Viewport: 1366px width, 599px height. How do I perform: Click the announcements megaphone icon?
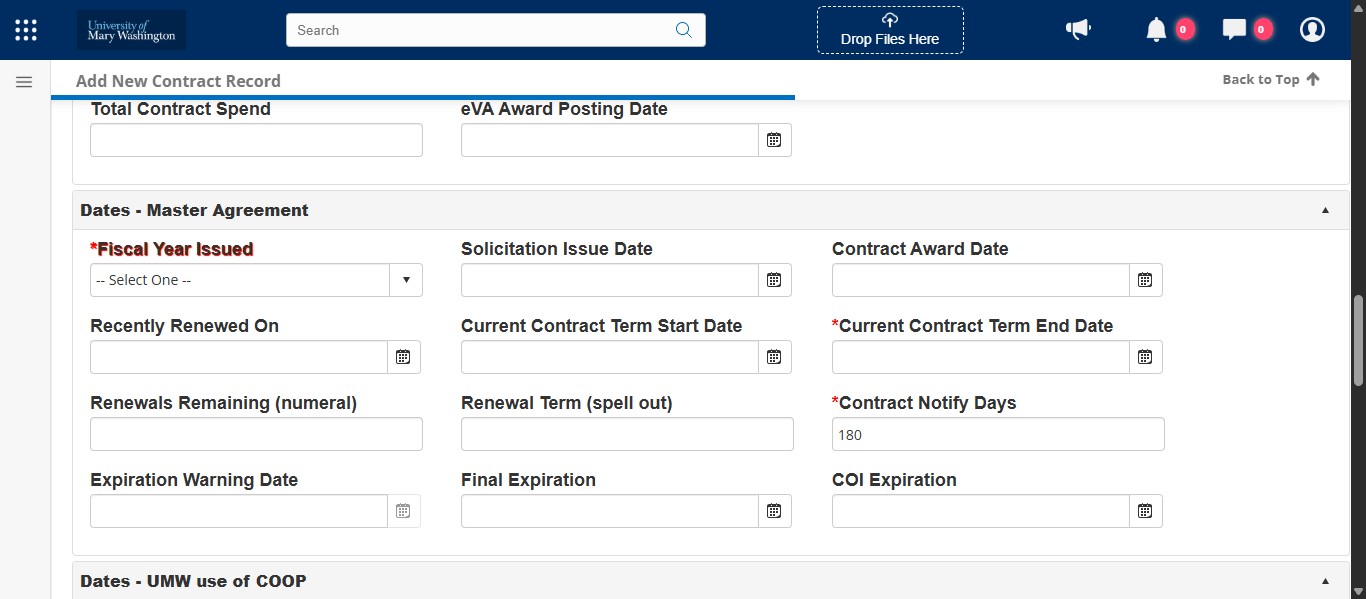pyautogui.click(x=1078, y=29)
